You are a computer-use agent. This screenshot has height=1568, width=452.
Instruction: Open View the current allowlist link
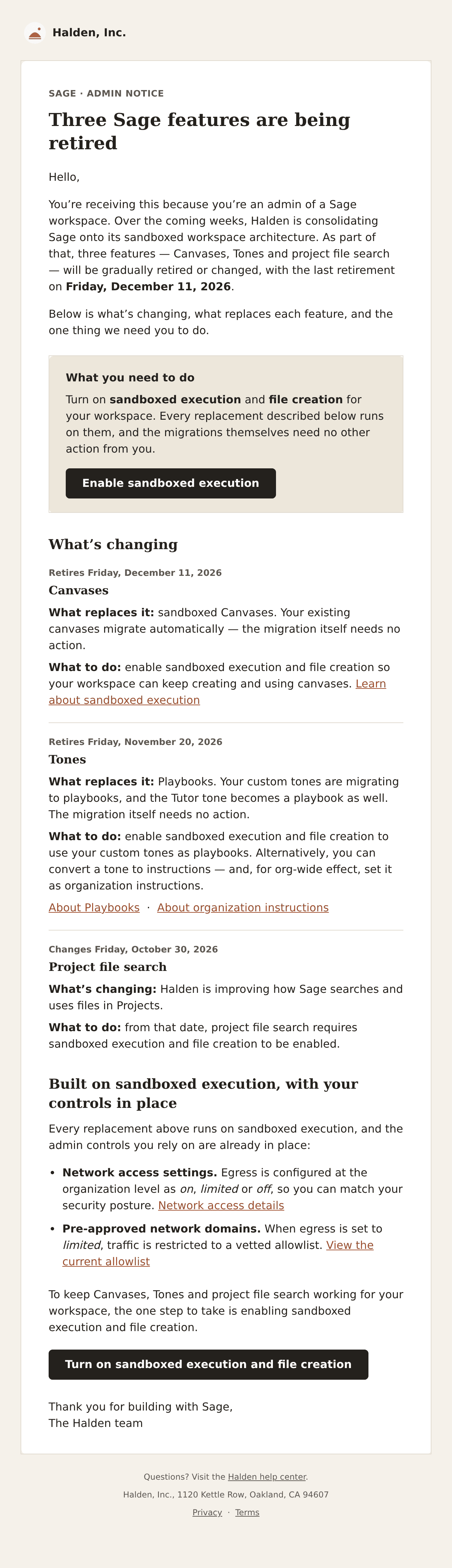coord(218,1253)
